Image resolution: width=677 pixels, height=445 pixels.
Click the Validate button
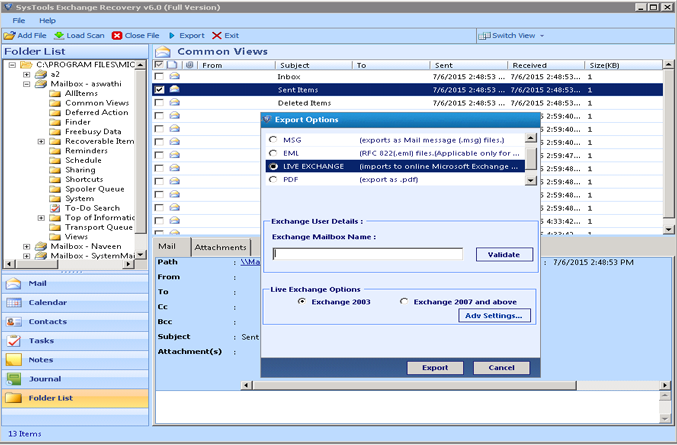[504, 254]
